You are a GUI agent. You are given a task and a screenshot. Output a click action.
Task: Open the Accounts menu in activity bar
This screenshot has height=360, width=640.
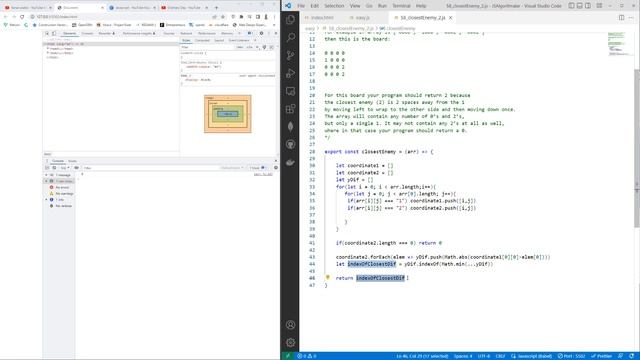click(290, 325)
